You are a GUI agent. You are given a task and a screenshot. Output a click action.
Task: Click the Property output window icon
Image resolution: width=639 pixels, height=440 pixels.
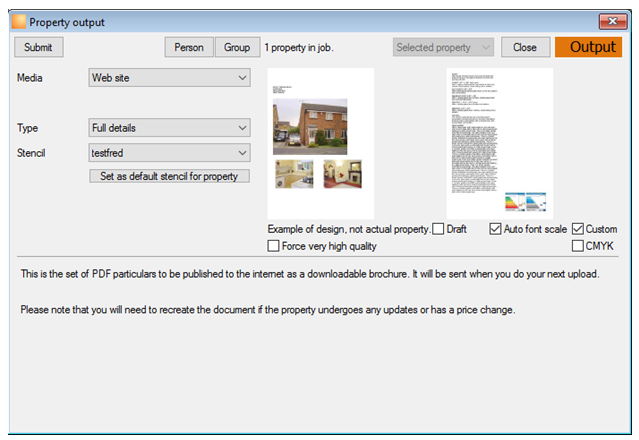(19, 22)
